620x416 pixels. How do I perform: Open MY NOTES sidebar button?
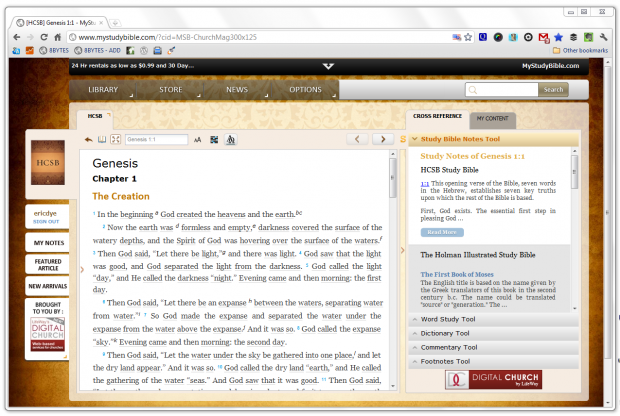49,243
